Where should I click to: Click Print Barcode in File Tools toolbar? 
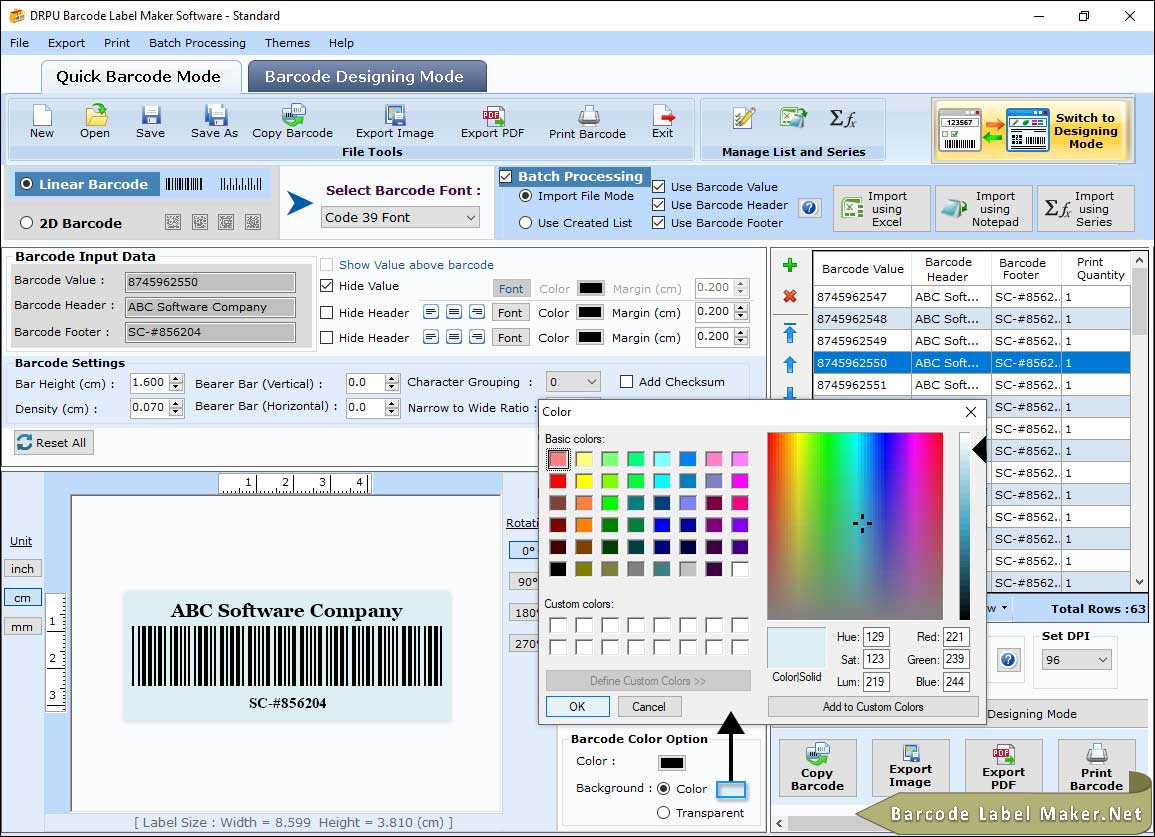[587, 122]
